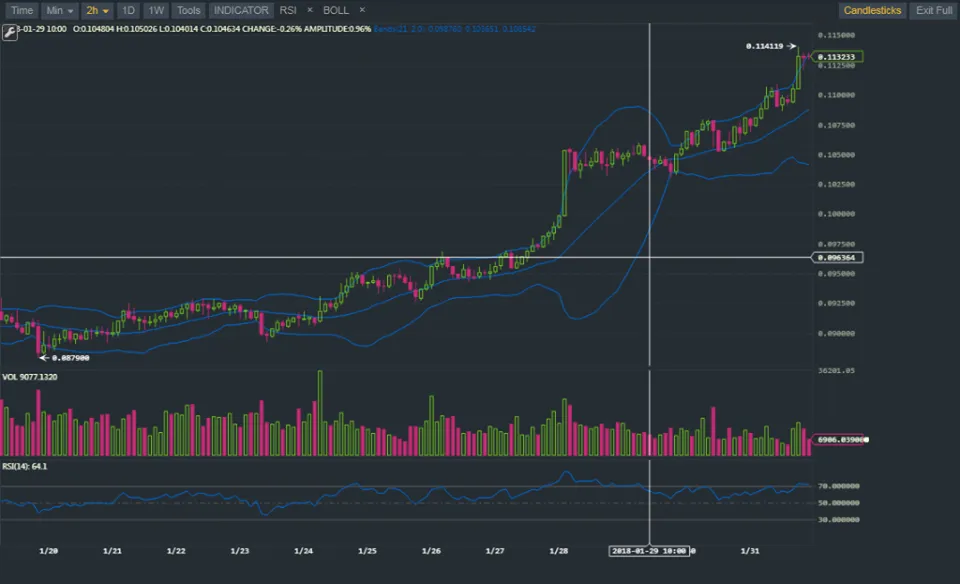The width and height of the screenshot is (960, 584).
Task: Choose the Candlesticks chart style
Action: coord(872,10)
